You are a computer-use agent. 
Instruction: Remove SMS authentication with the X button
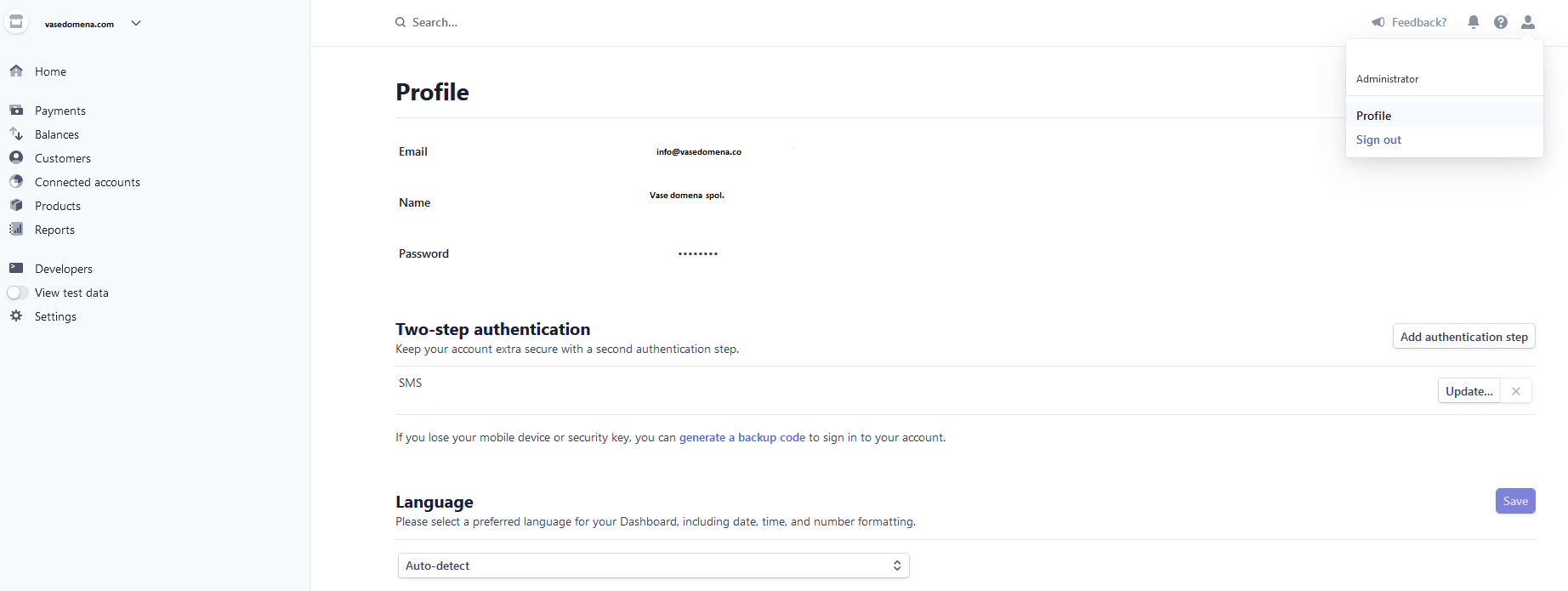(1516, 391)
